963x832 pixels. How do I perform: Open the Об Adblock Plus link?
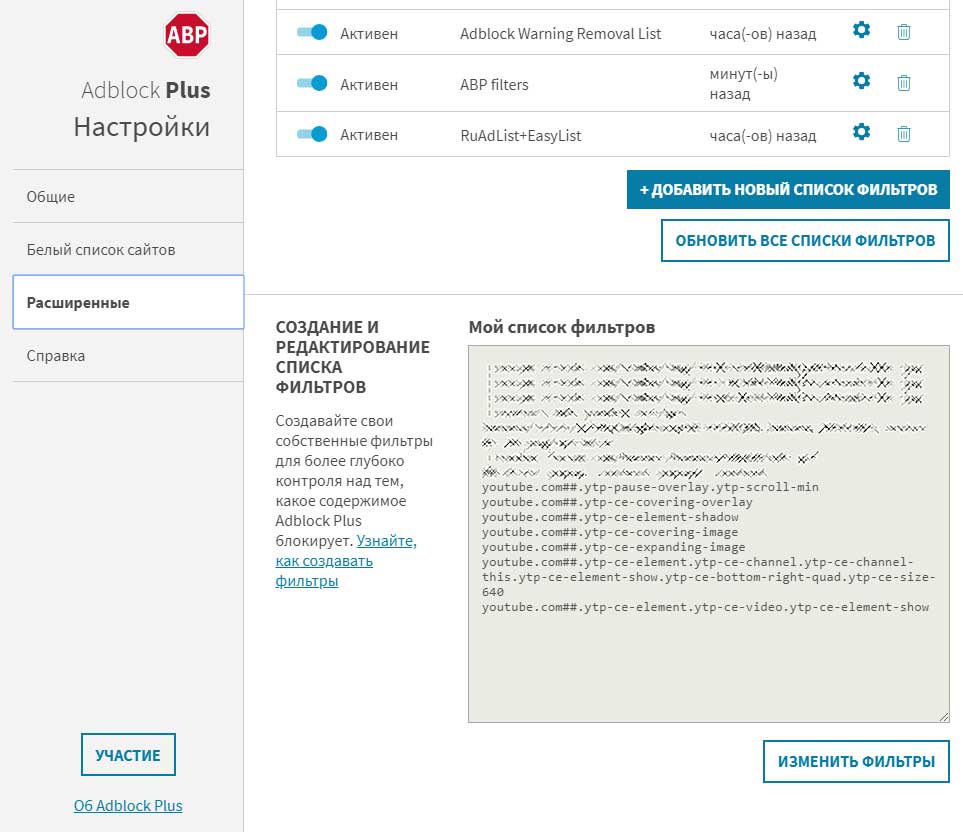pos(128,806)
